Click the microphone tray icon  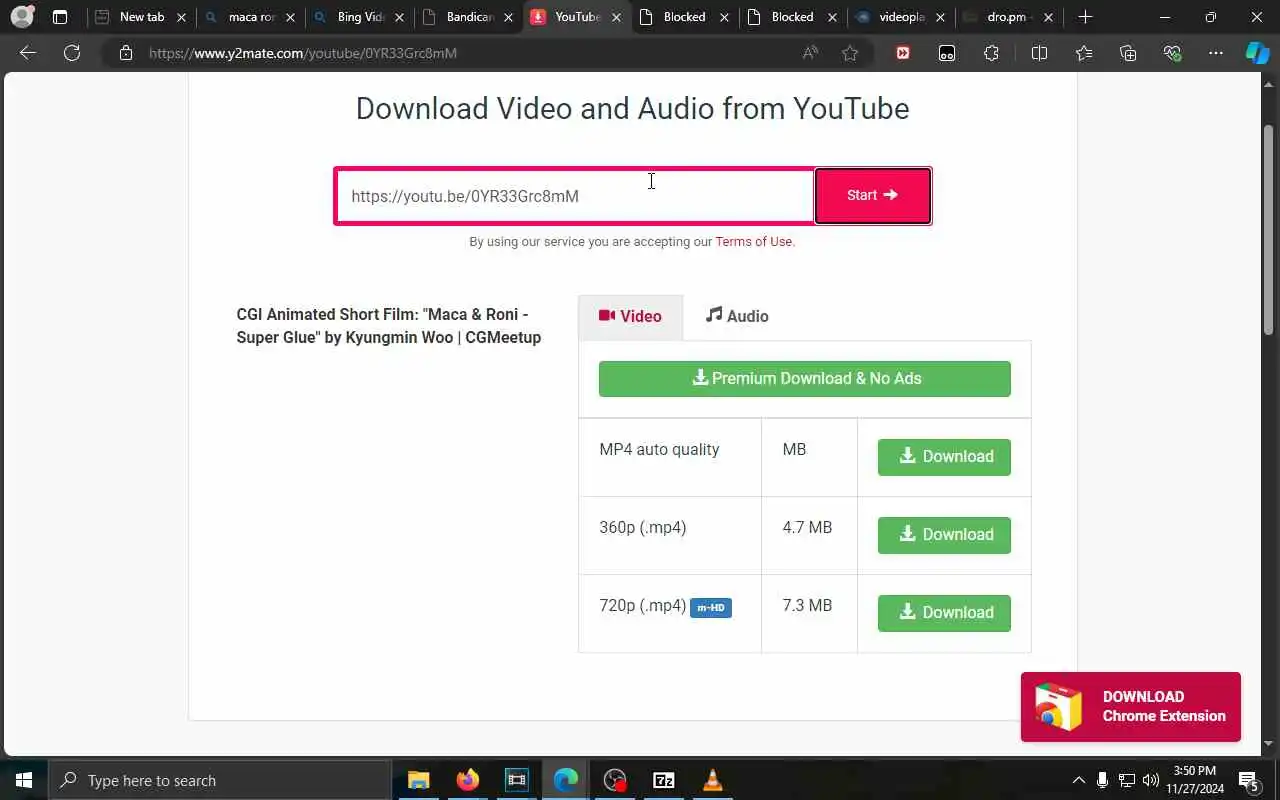click(1102, 780)
